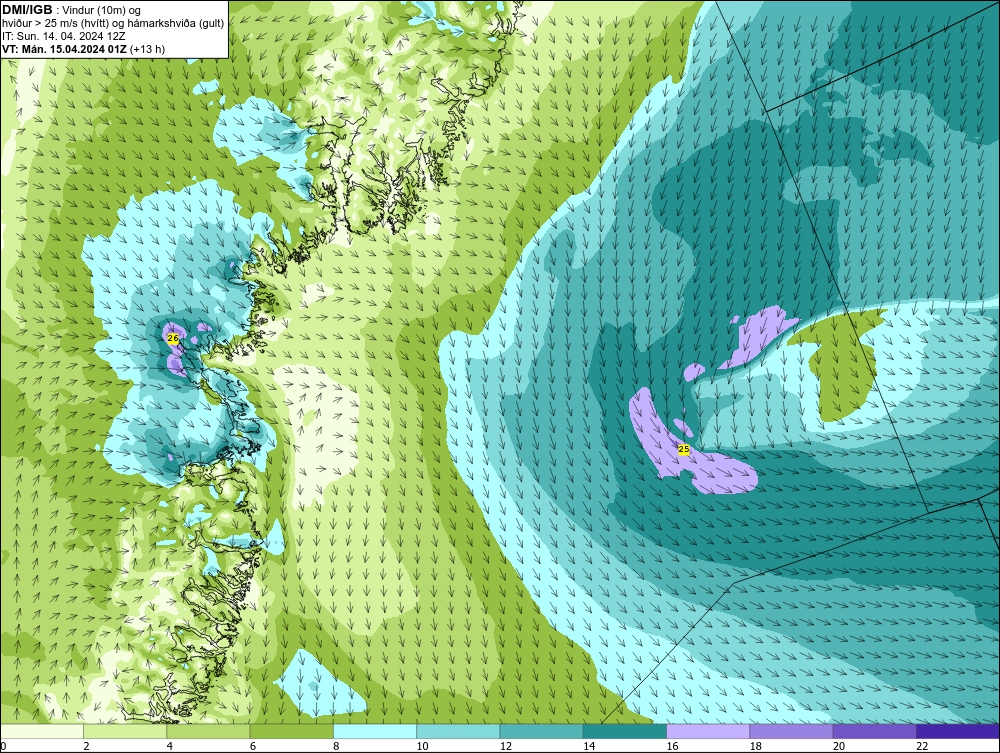Click the hviður > 25 m/s description line
The width and height of the screenshot is (1000, 753).
point(113,24)
